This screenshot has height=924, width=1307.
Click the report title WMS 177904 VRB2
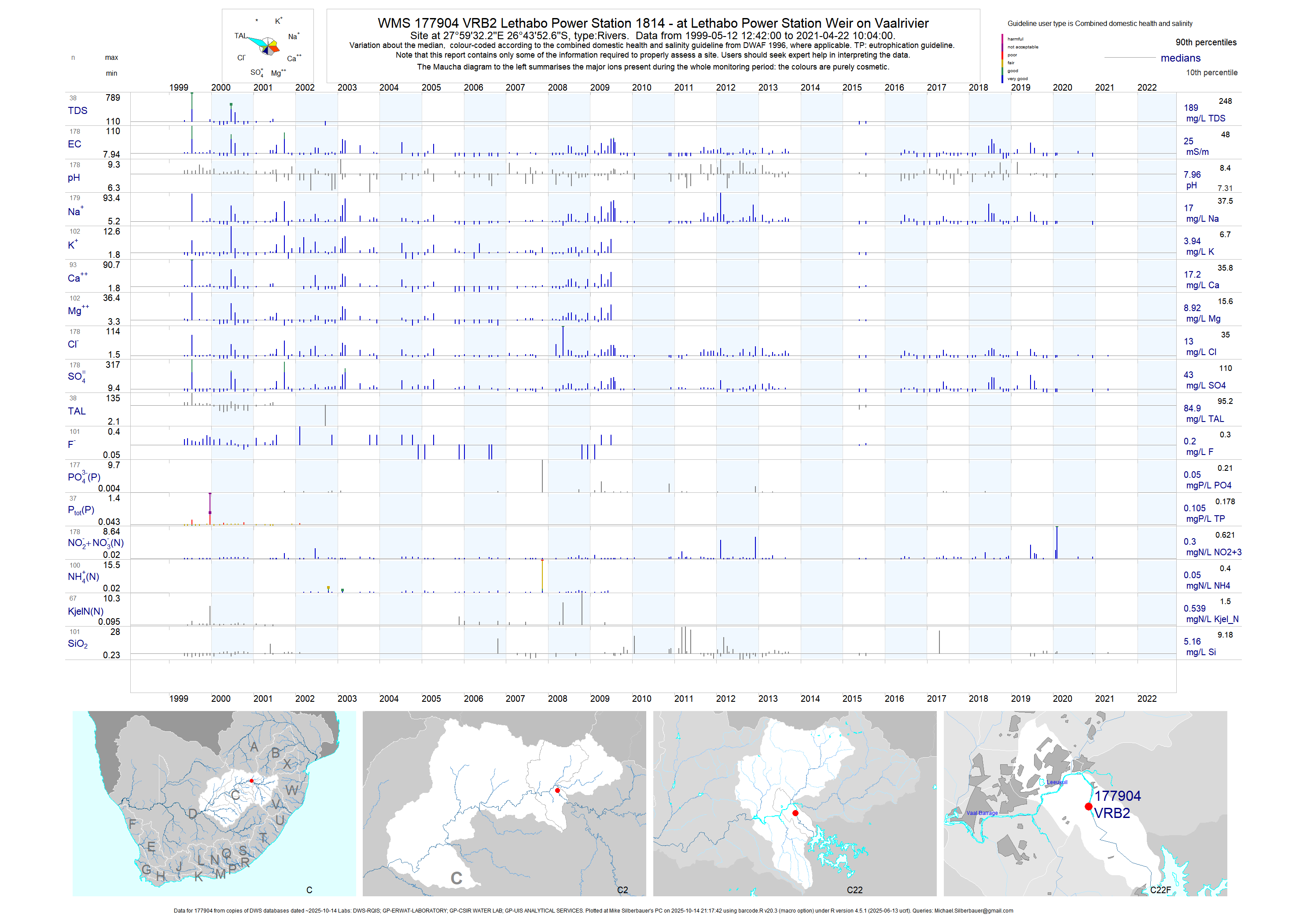[652, 23]
